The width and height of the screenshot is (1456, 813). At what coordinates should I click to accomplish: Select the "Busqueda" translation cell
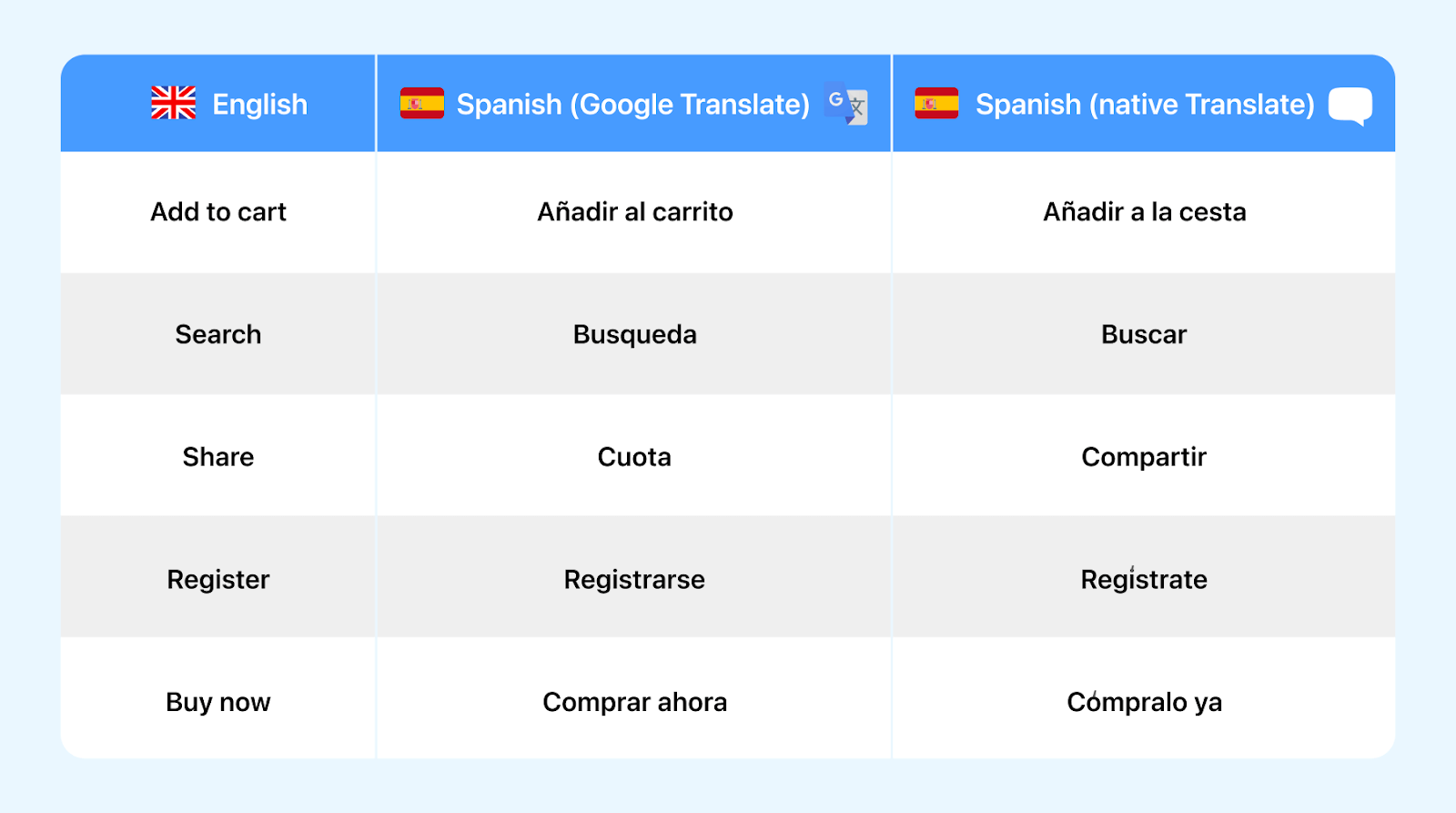[x=634, y=334]
